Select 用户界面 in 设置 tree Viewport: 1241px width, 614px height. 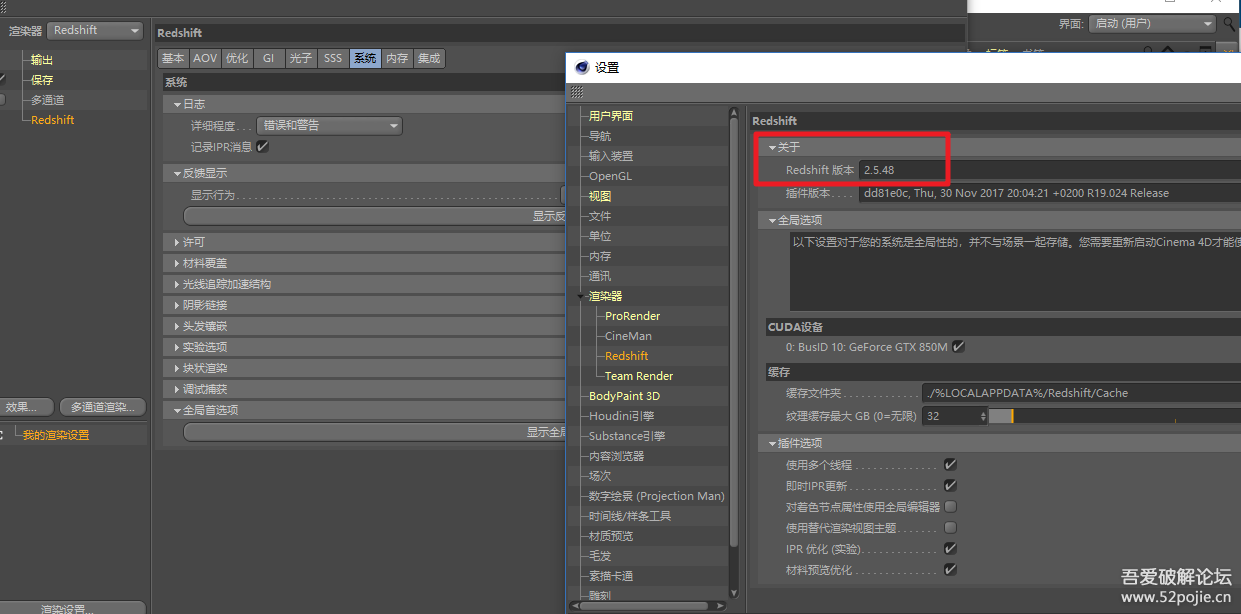click(x=611, y=116)
